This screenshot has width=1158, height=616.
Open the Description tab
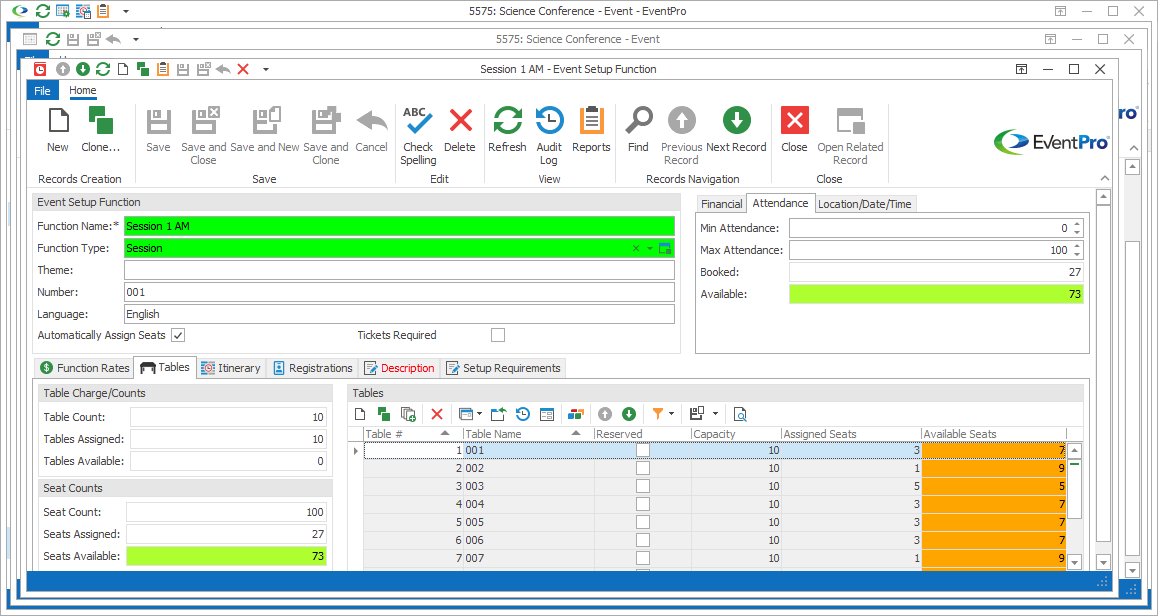pyautogui.click(x=400, y=368)
